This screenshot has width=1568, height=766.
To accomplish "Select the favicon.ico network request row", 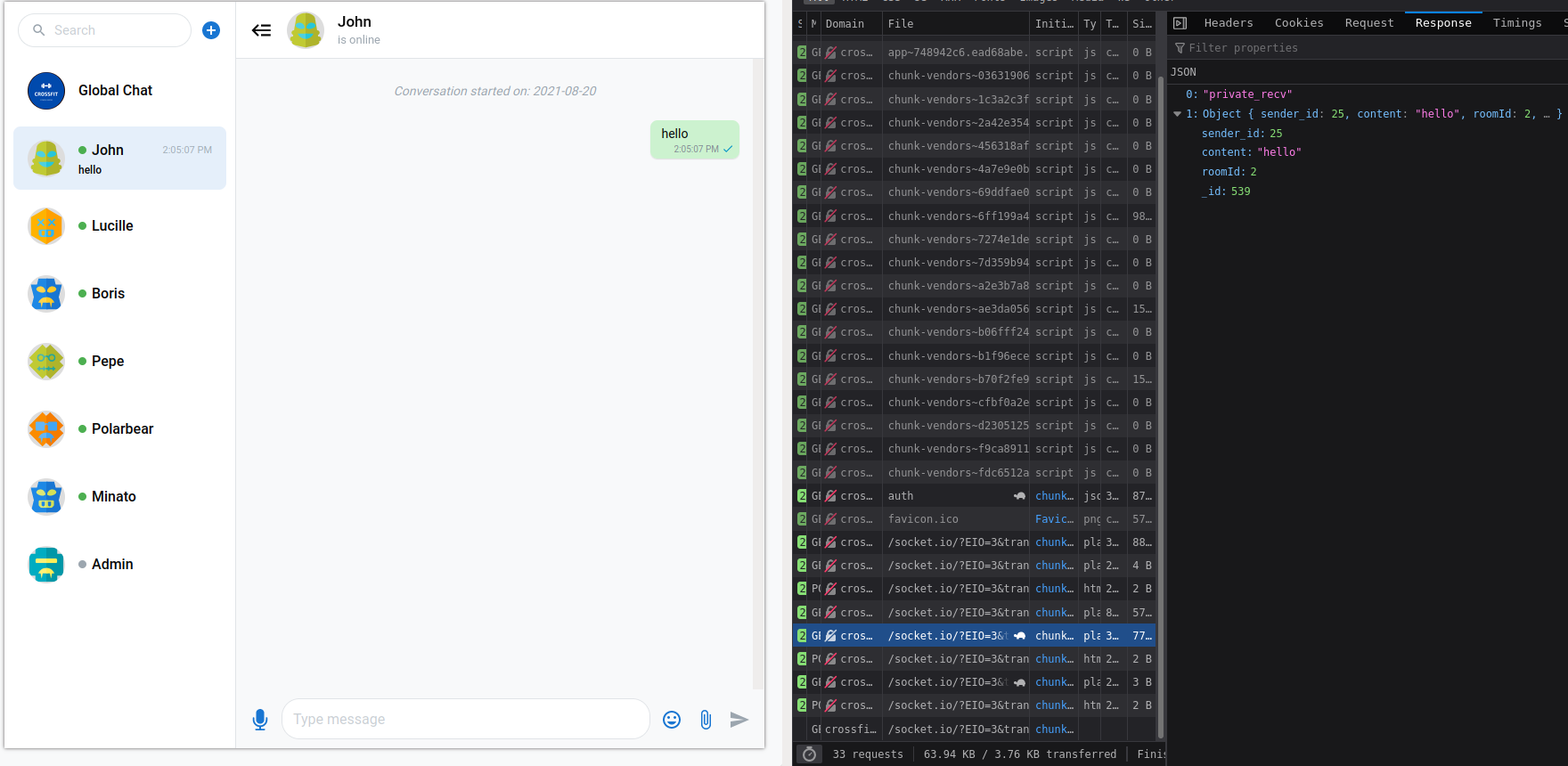I will (923, 519).
